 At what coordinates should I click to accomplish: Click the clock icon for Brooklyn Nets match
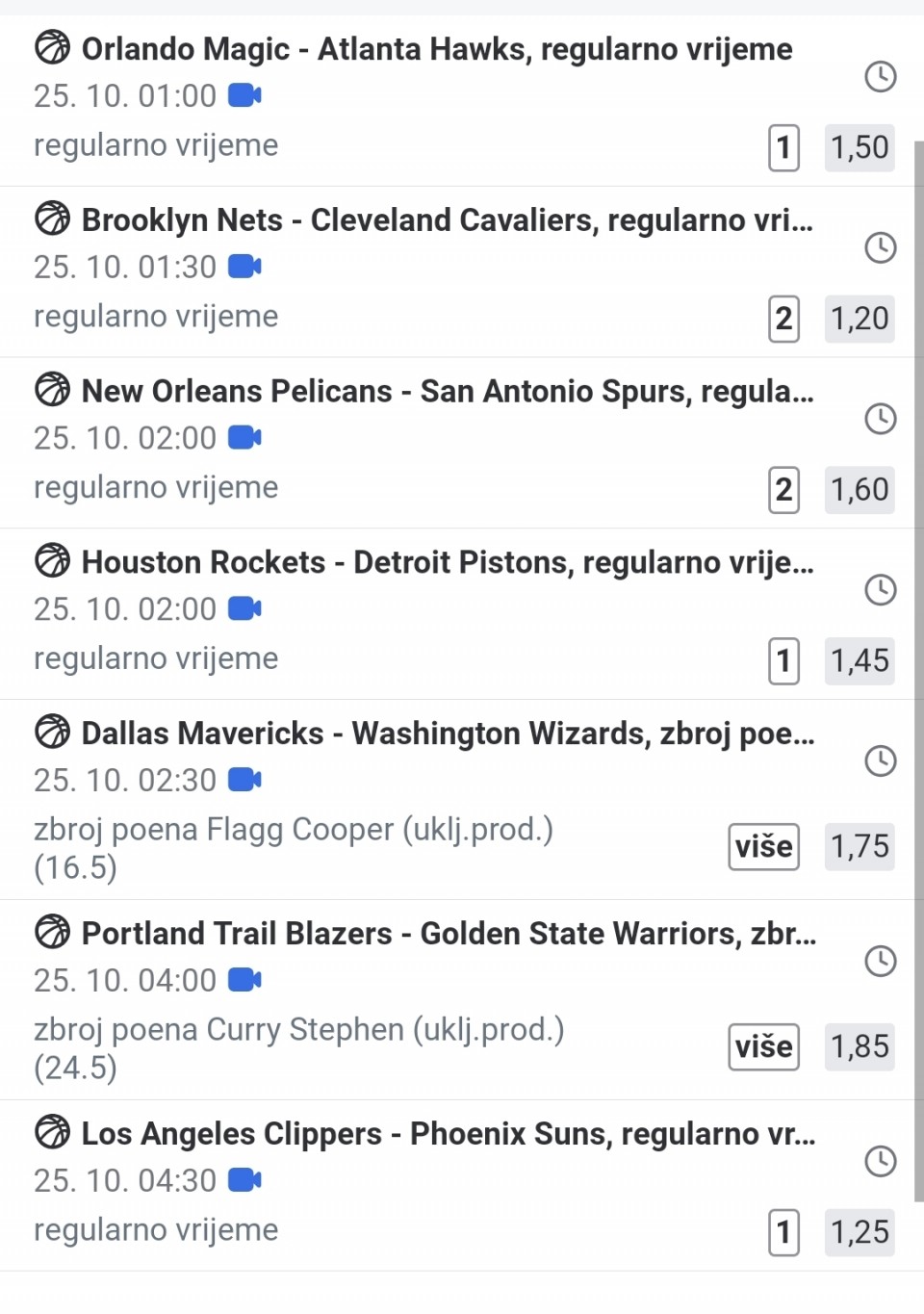point(880,248)
